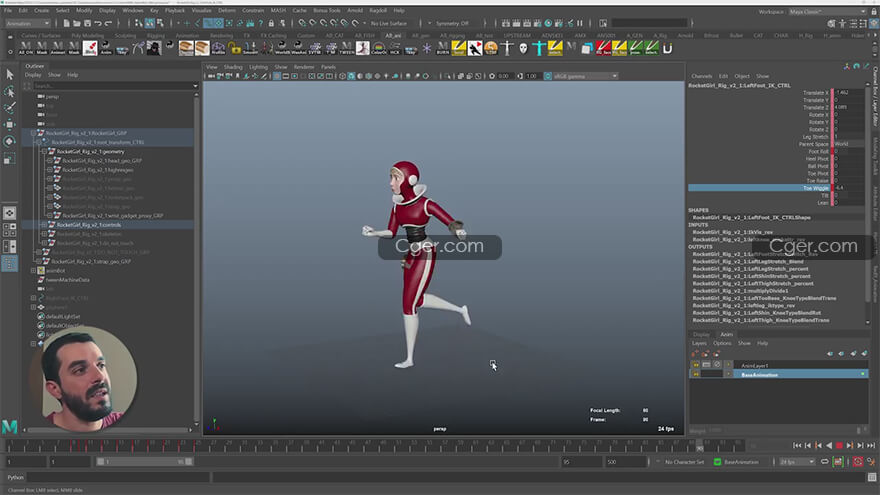880x495 pixels.
Task: Stop playback with the red stop button
Action: point(839,446)
